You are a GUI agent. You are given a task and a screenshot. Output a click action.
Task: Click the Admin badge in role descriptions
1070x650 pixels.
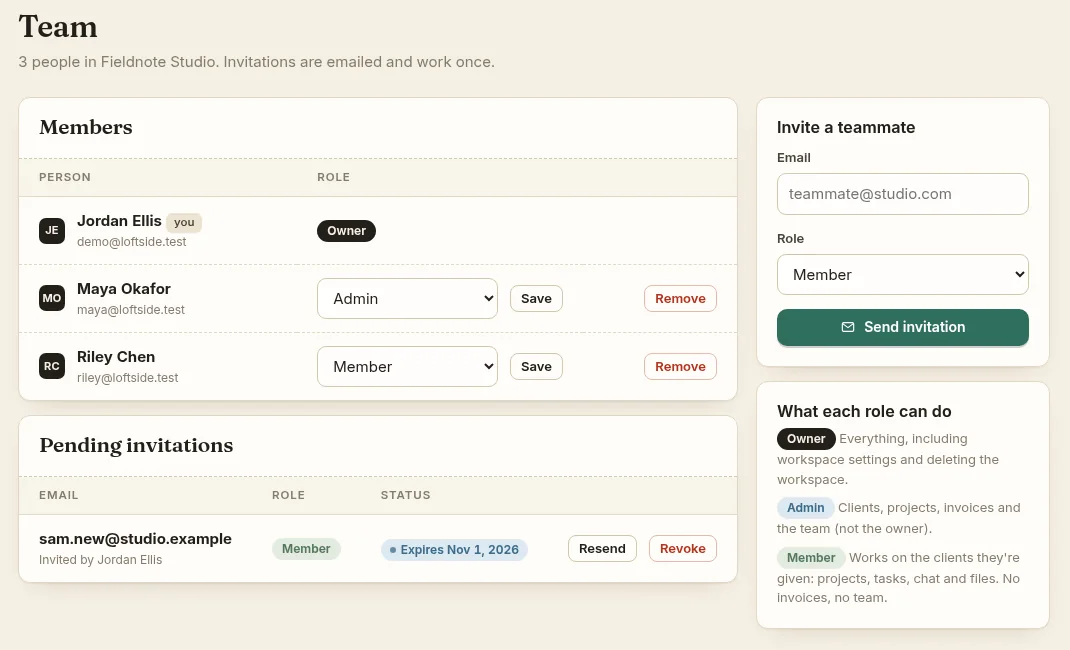click(805, 507)
